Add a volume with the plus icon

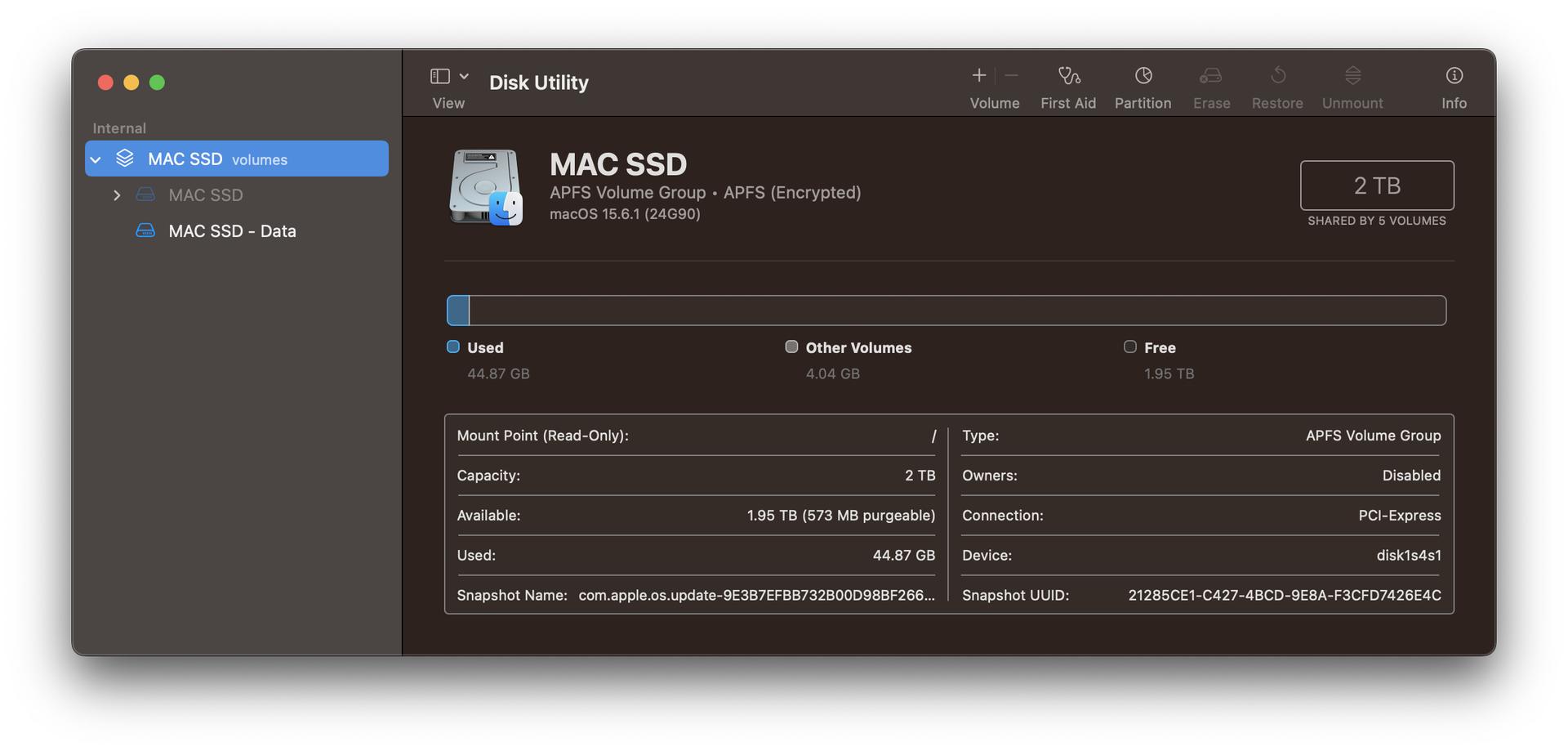[978, 76]
